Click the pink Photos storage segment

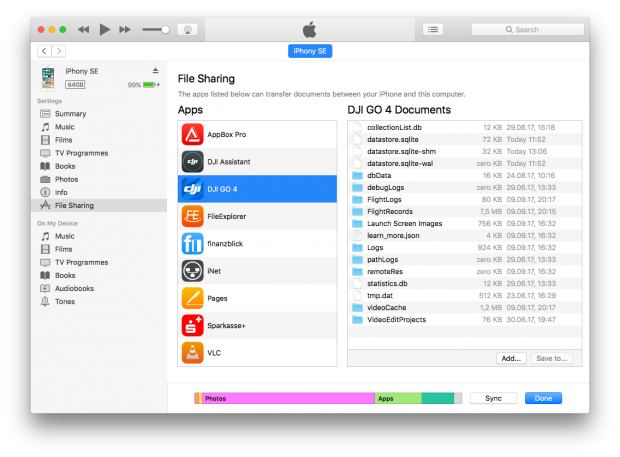[288, 398]
